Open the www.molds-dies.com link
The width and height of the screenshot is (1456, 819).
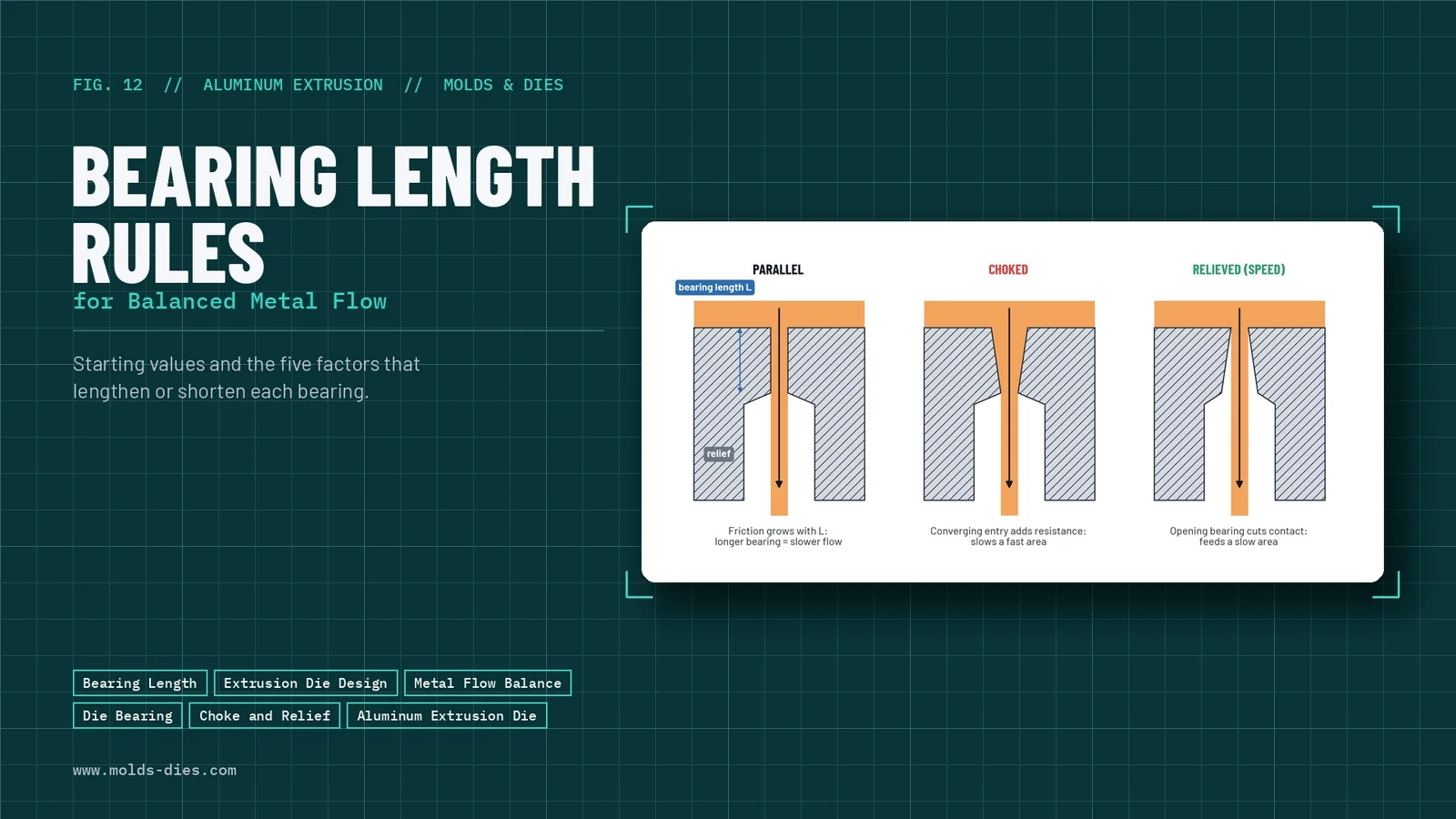coord(155,770)
